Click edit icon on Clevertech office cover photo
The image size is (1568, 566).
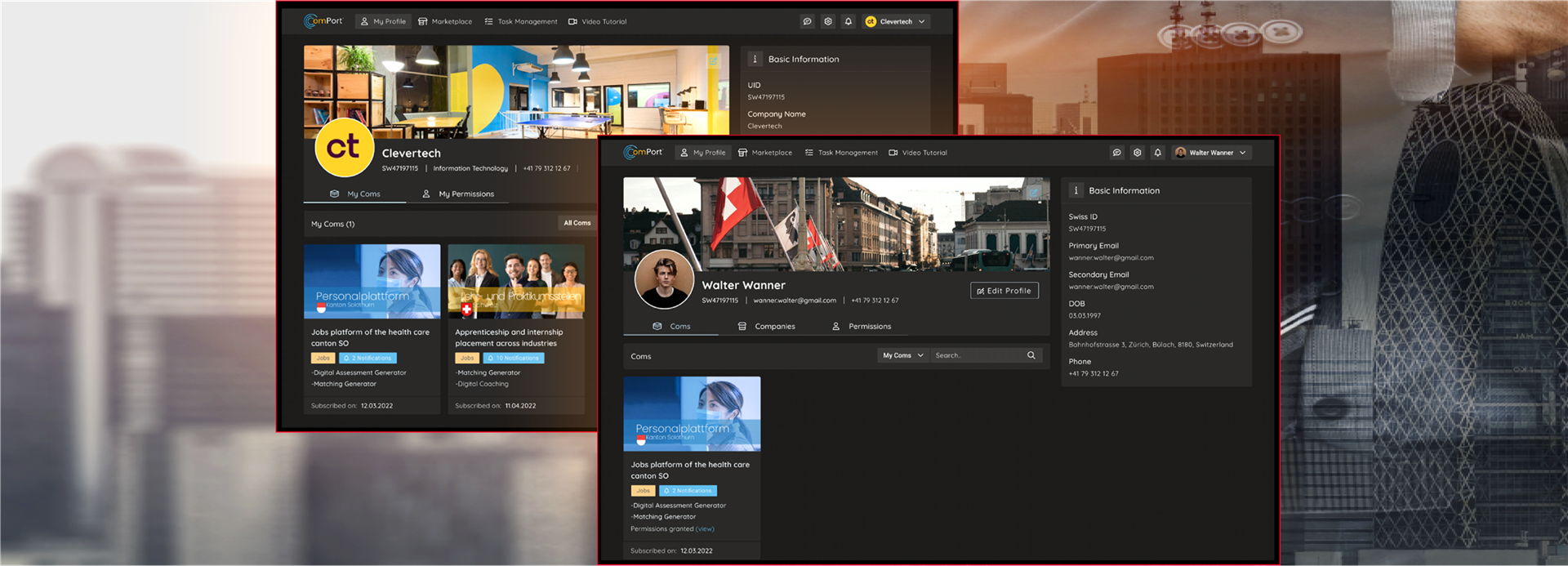tap(713, 61)
